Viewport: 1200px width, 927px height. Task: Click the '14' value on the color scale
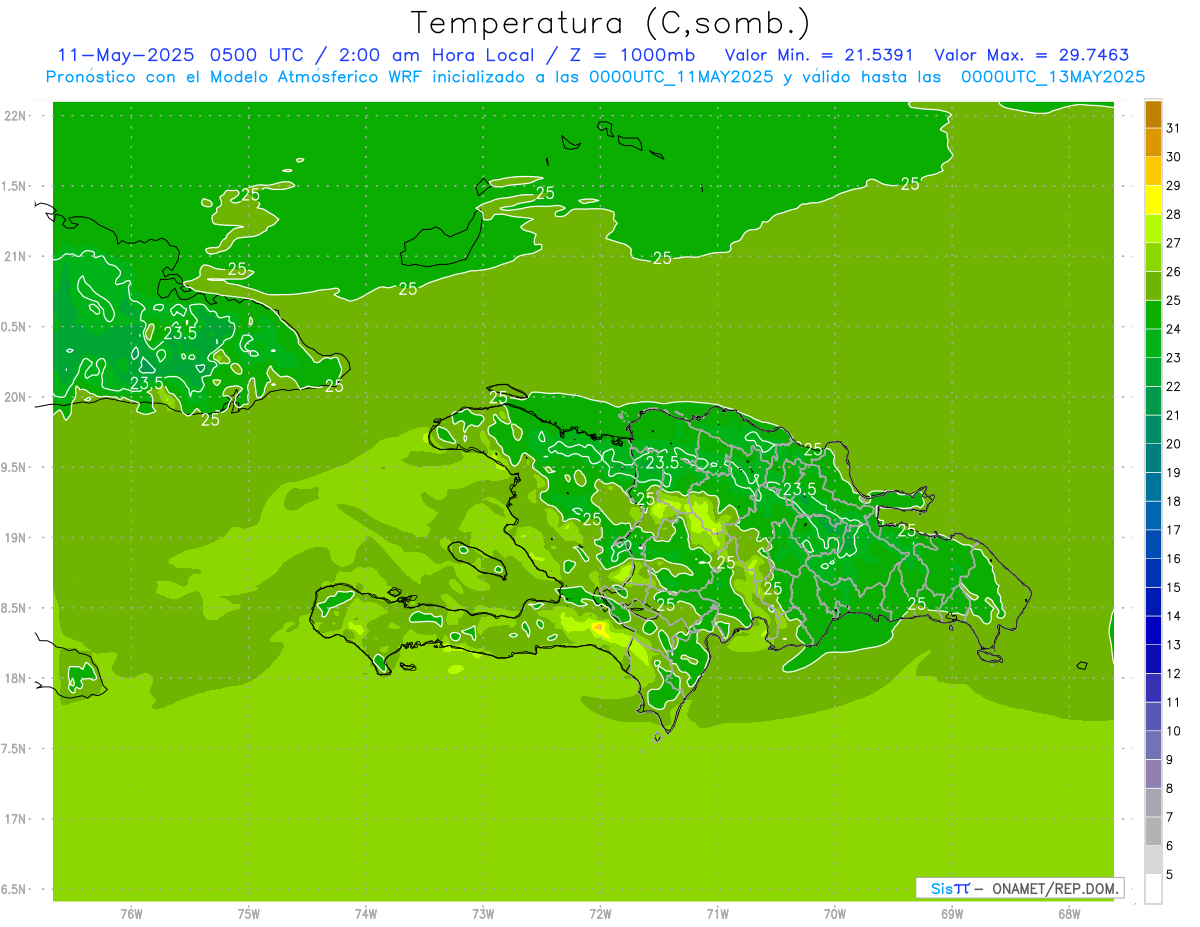pyautogui.click(x=1174, y=616)
